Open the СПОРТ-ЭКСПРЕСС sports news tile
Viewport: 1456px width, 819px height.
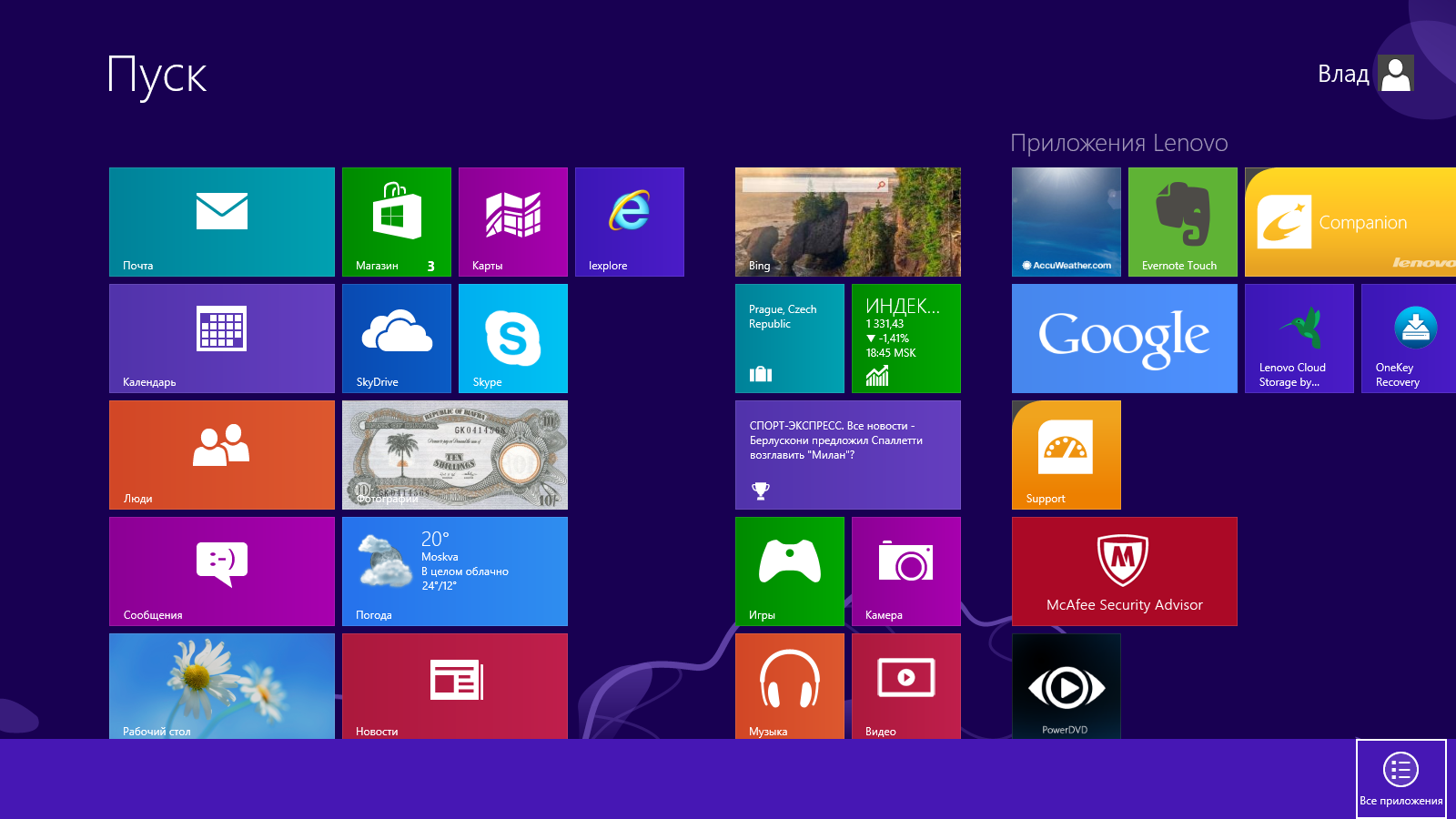pos(848,455)
